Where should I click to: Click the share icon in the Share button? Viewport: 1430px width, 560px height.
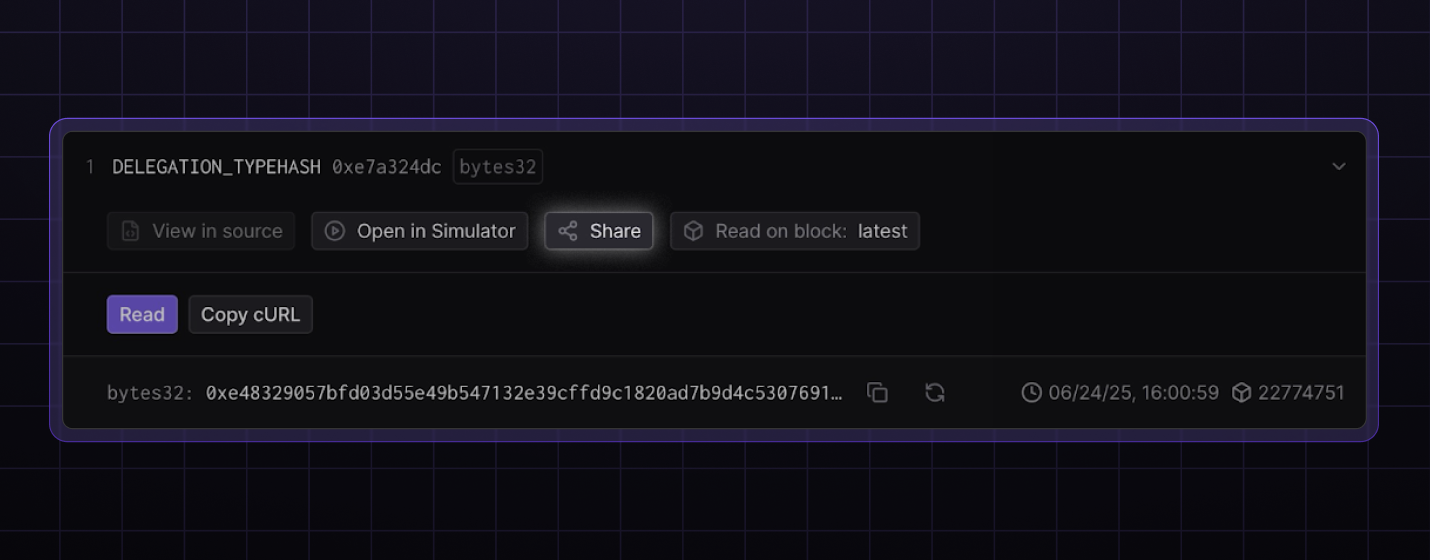(x=568, y=231)
